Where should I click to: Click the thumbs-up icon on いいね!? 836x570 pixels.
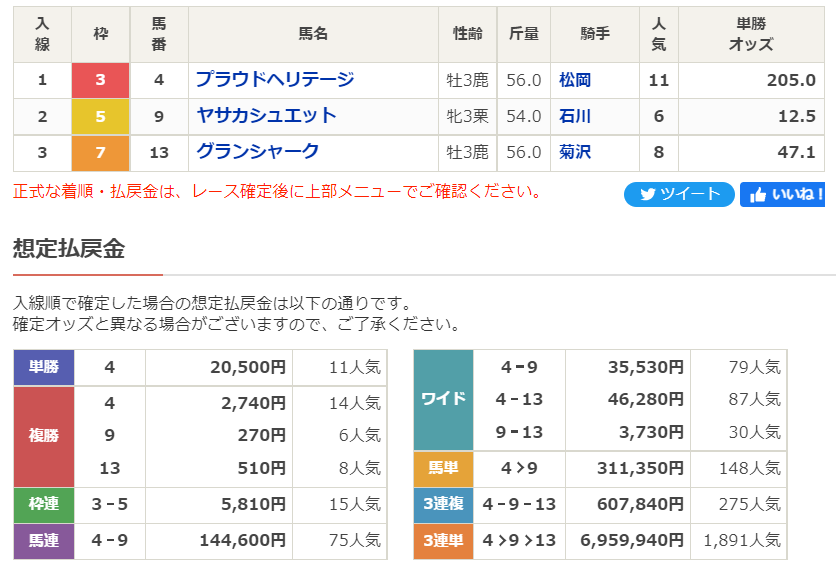[758, 195]
